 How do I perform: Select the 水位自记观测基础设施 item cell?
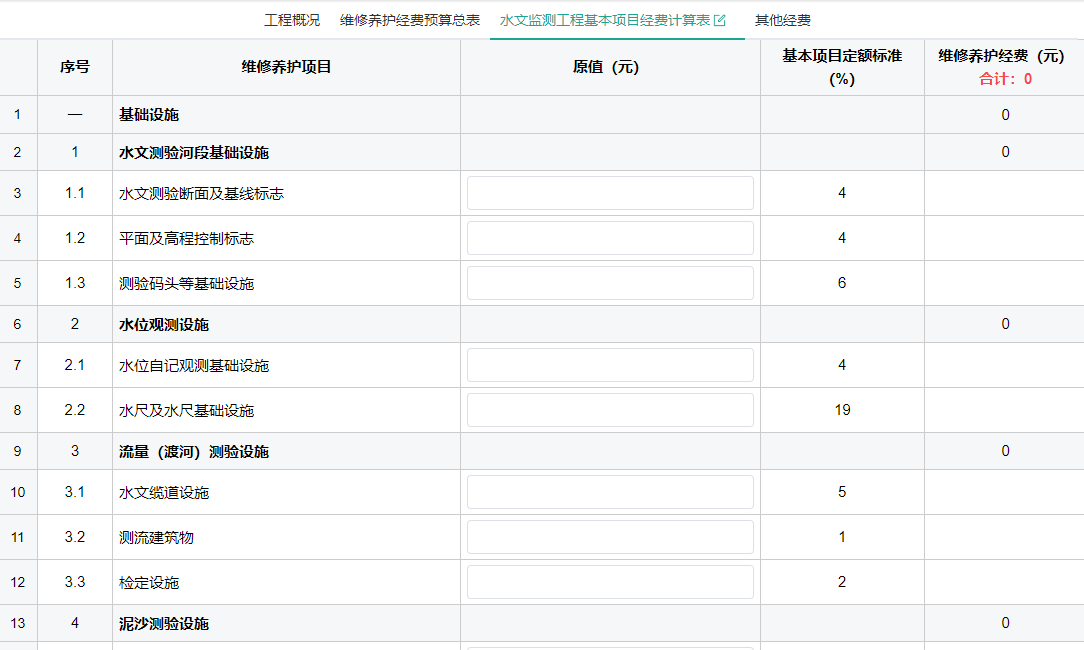[286, 365]
